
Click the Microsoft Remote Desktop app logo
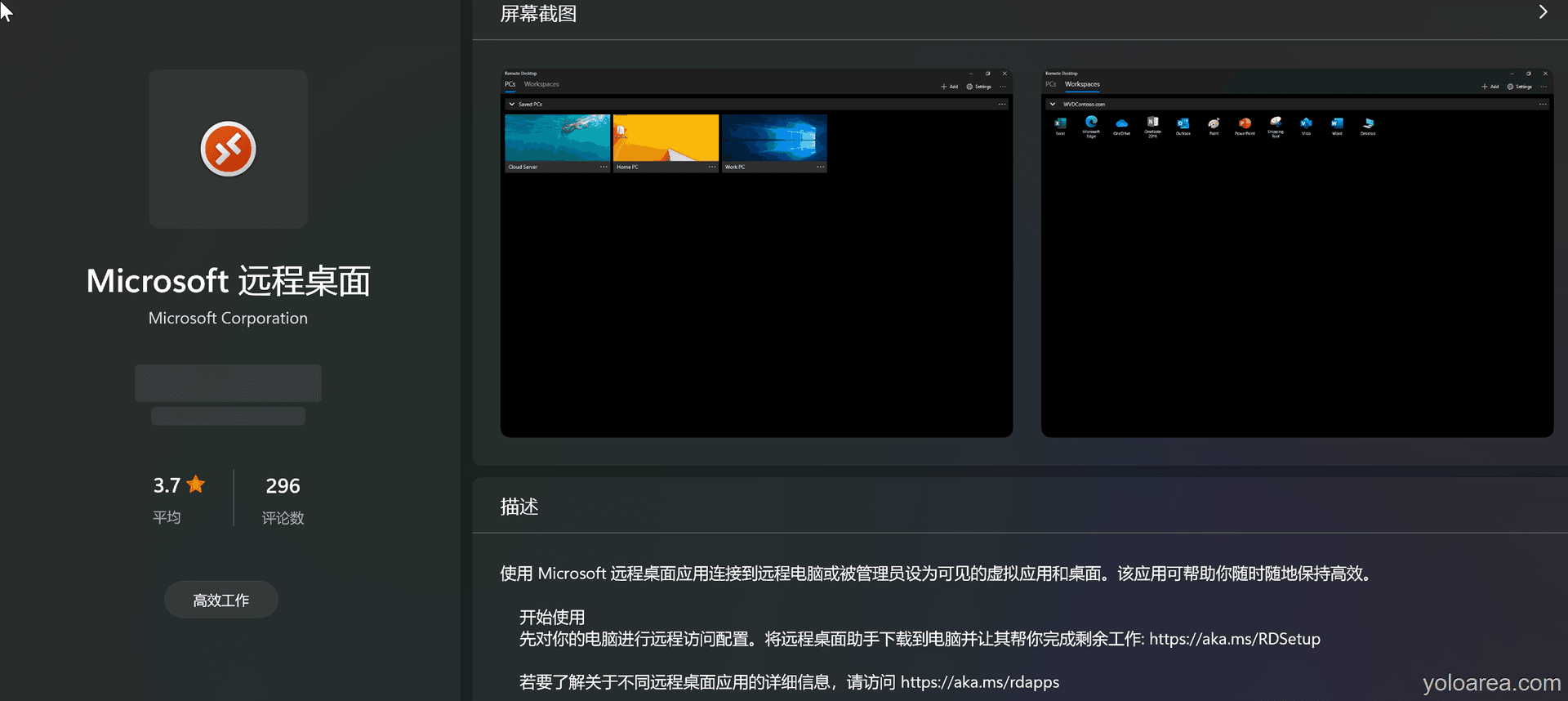[228, 149]
